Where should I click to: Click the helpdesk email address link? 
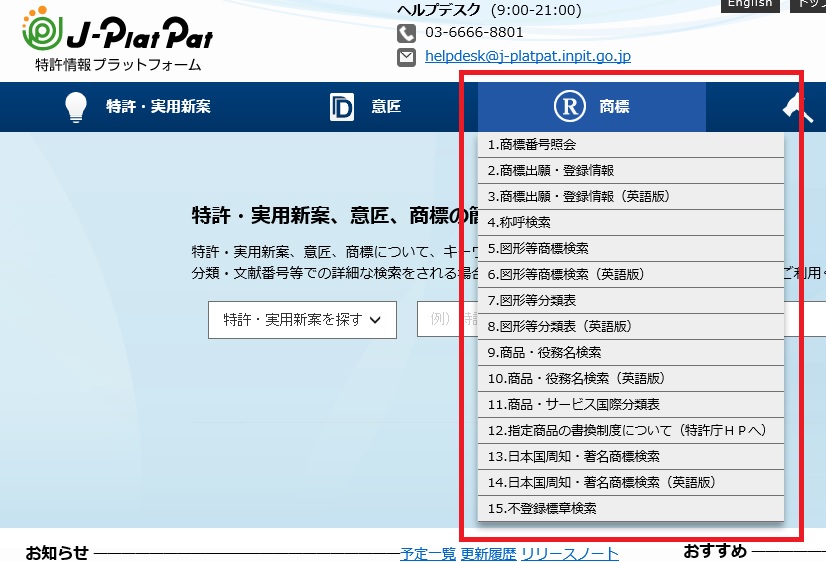tap(528, 56)
